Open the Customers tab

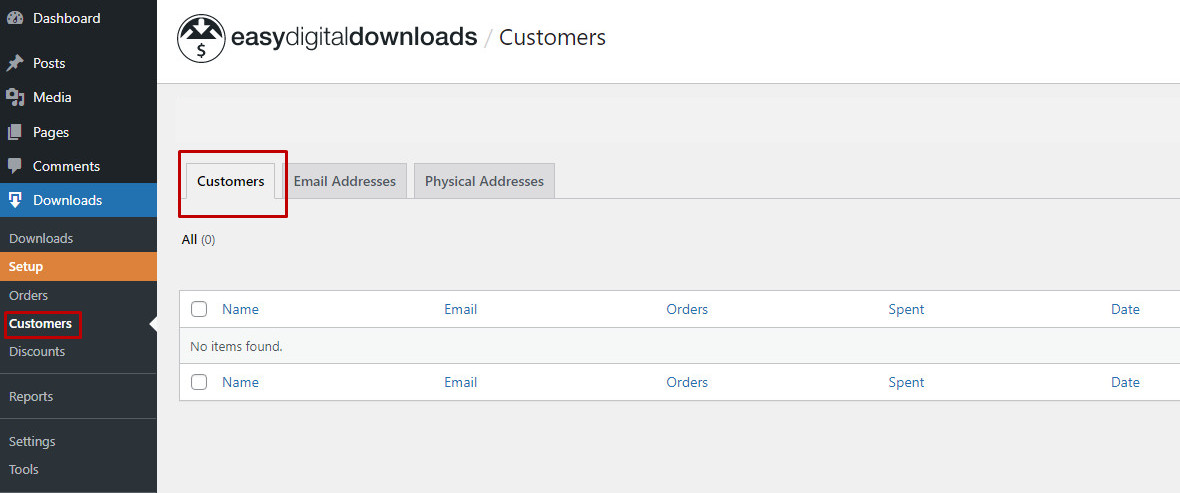click(231, 181)
